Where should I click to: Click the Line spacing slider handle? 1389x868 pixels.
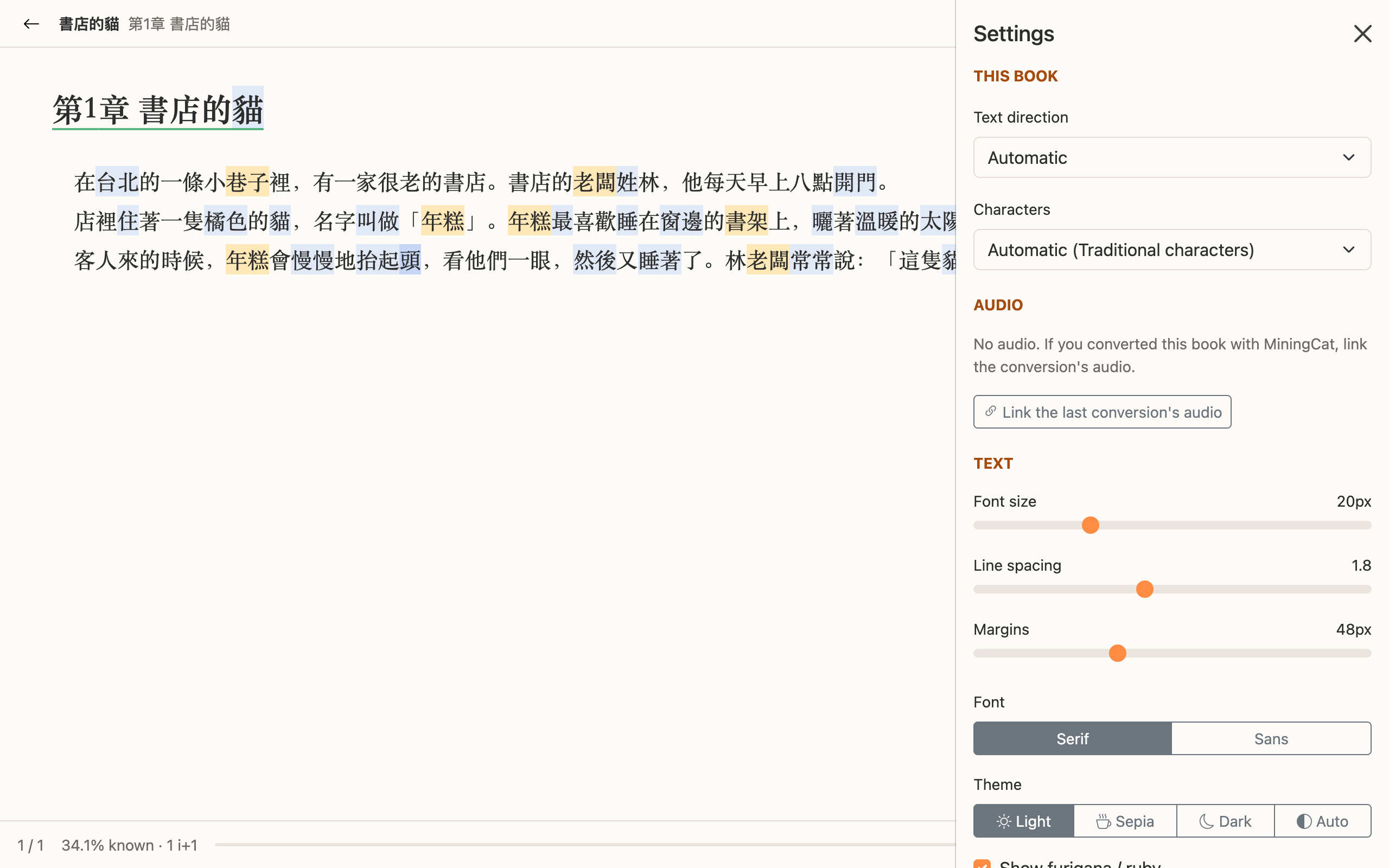point(1144,589)
